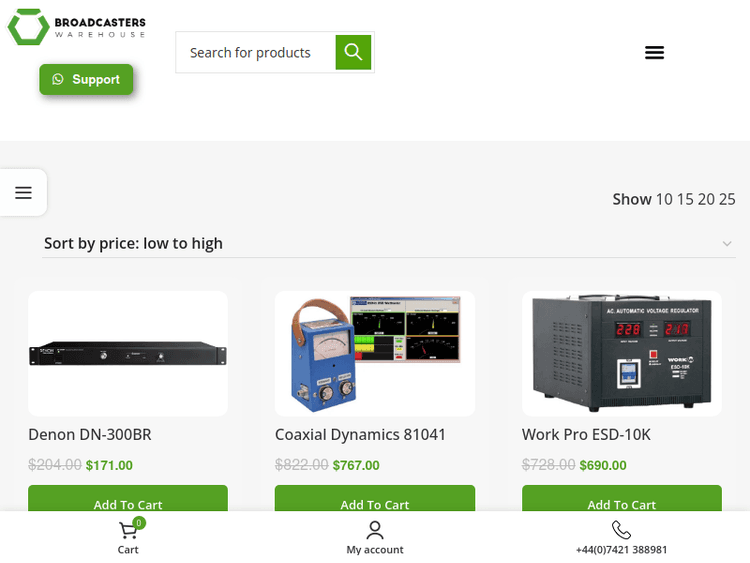Open Coaxial Dynamics 81041 product image
Viewport: 750px width, 563px height.
[375, 353]
